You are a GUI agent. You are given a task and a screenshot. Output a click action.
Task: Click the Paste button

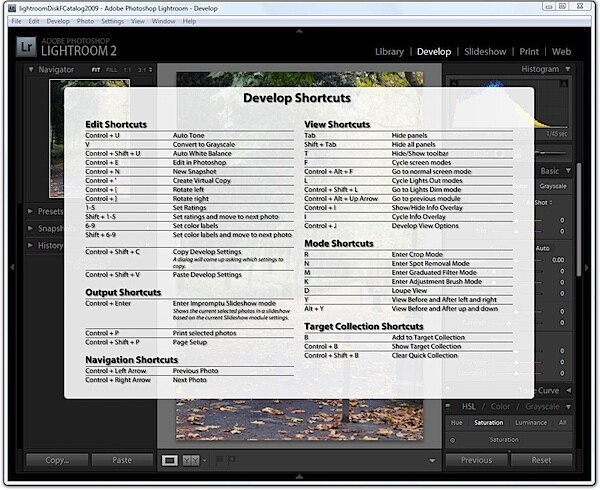click(x=122, y=460)
